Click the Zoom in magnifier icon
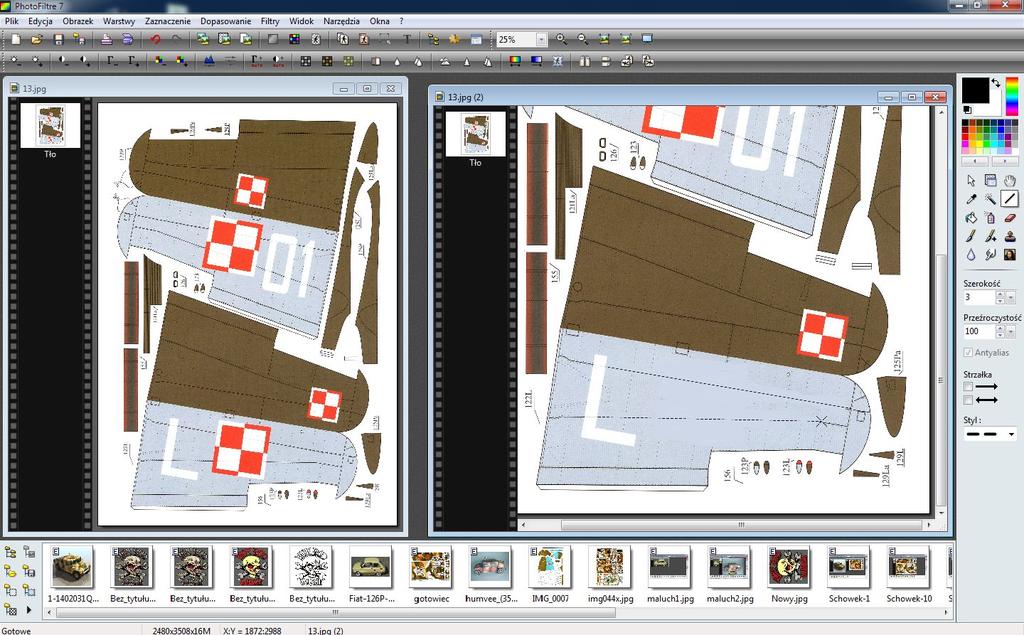This screenshot has width=1024, height=635. pyautogui.click(x=562, y=39)
